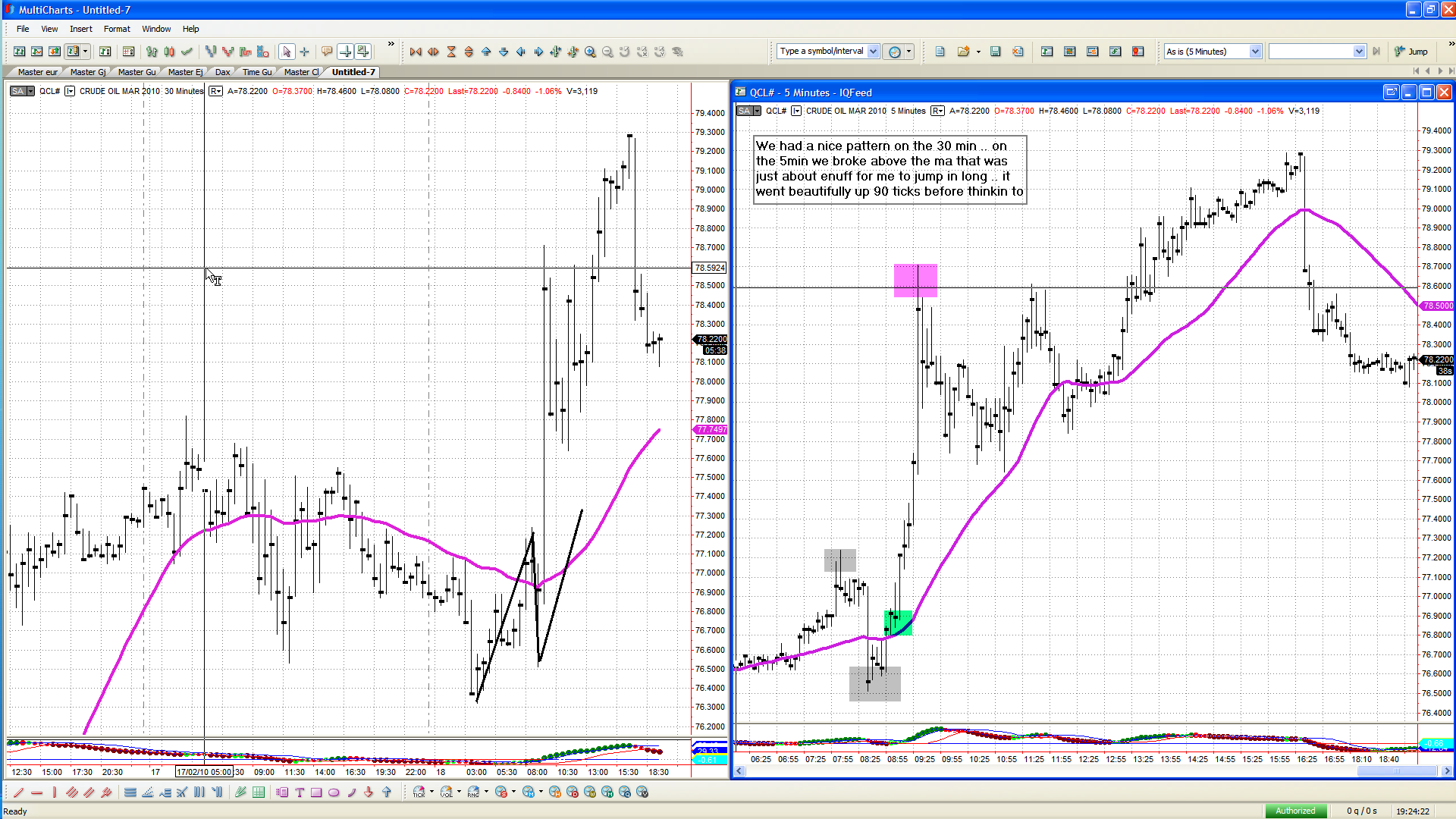
Task: Select the blue arrow up tool
Action: coord(387,792)
